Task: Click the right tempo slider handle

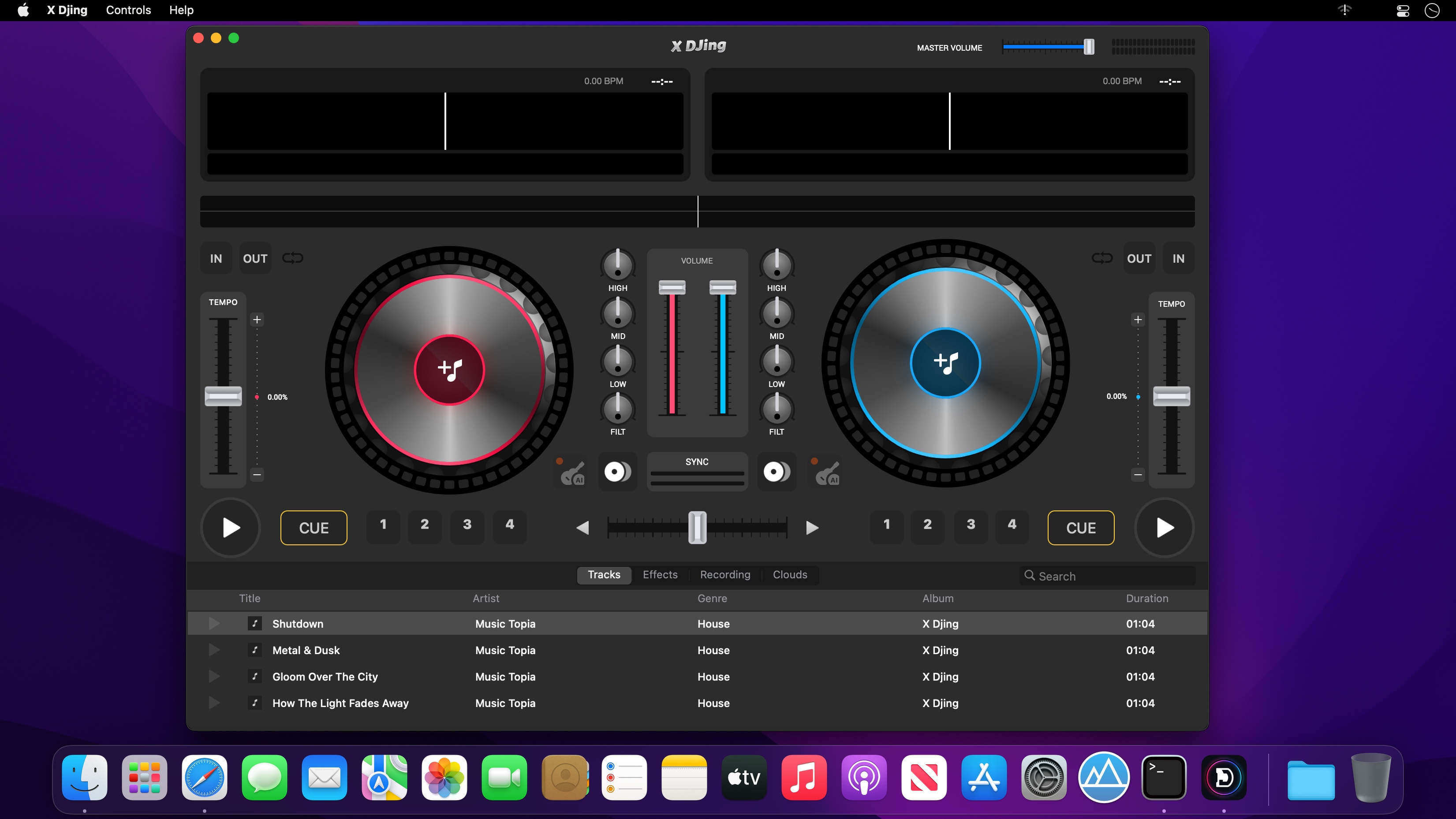Action: point(1171,396)
